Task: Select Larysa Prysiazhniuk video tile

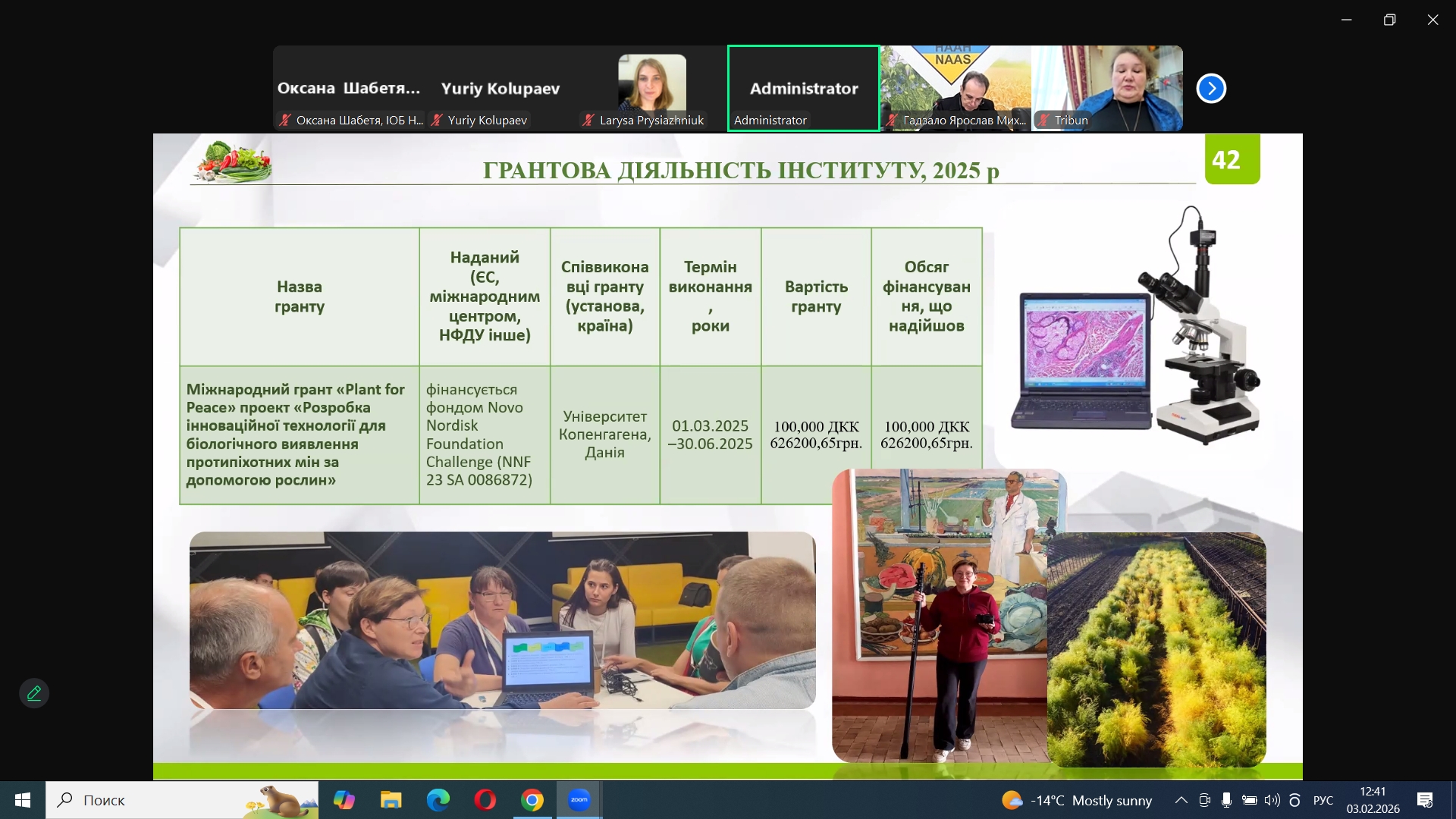Action: 651,89
